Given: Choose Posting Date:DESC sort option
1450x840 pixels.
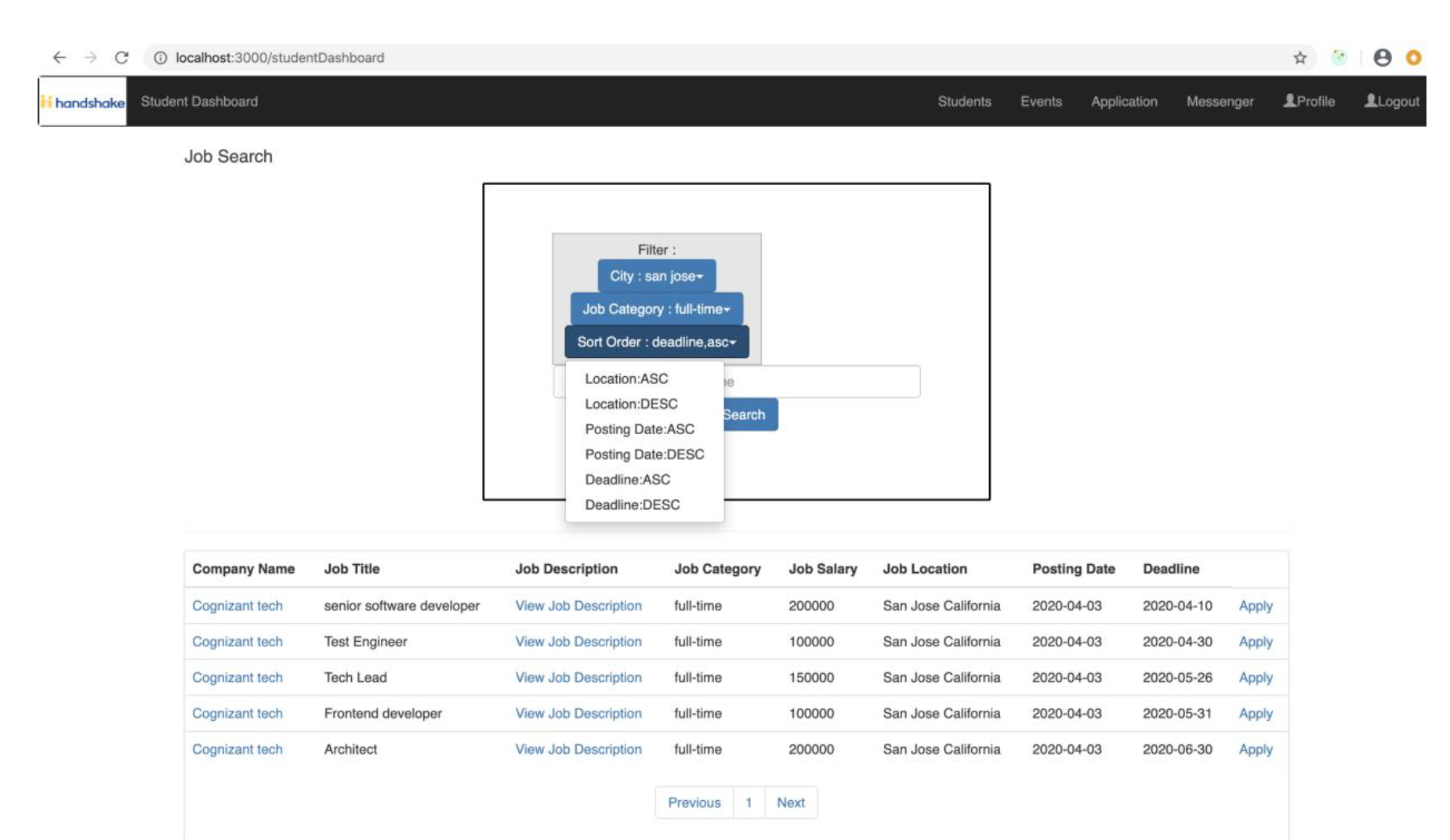Looking at the screenshot, I should [644, 454].
